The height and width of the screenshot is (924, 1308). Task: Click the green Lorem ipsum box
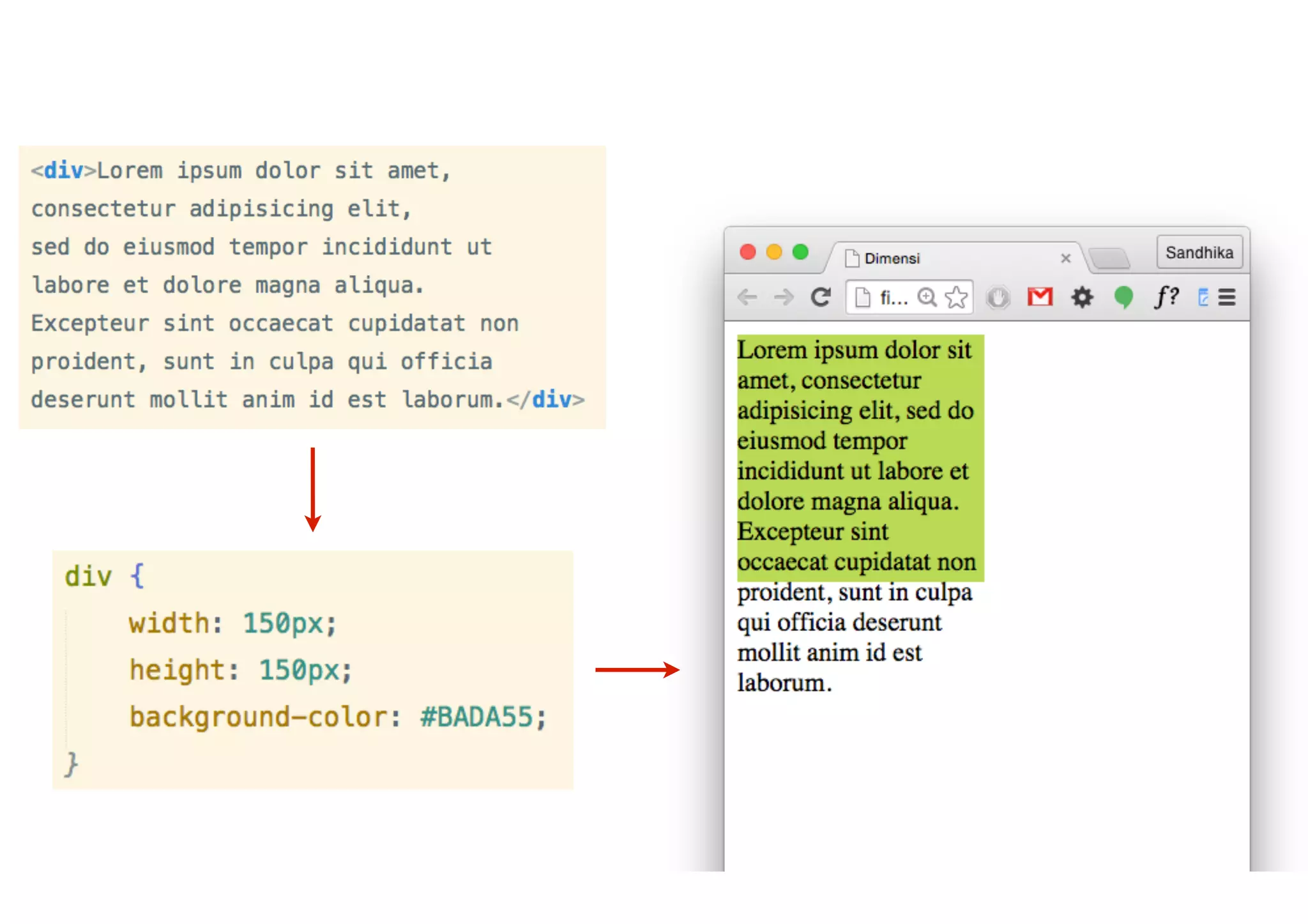(x=860, y=457)
